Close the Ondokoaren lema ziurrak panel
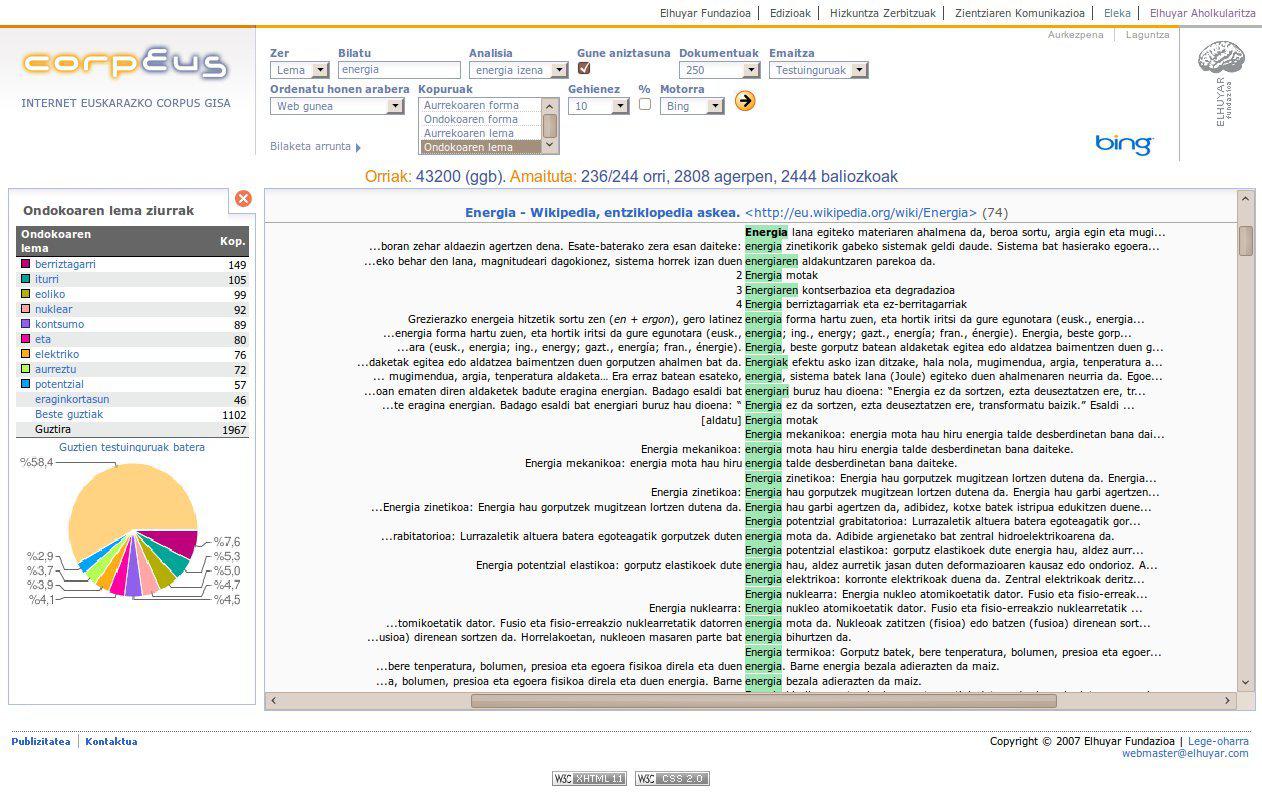This screenshot has height=792, width=1262. tap(243, 199)
